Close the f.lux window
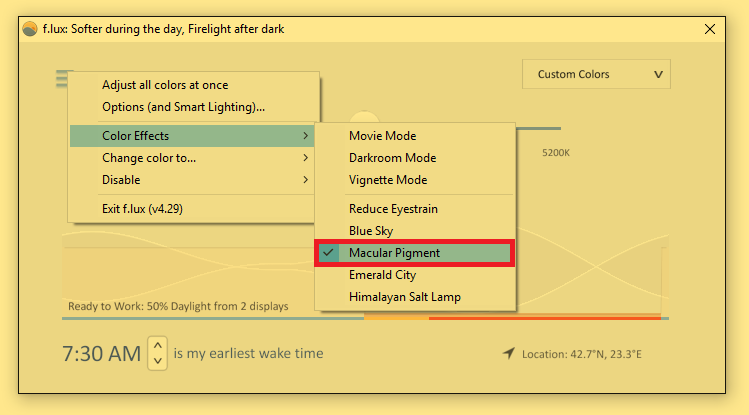Screen dimensions: 749x415 (709, 29)
